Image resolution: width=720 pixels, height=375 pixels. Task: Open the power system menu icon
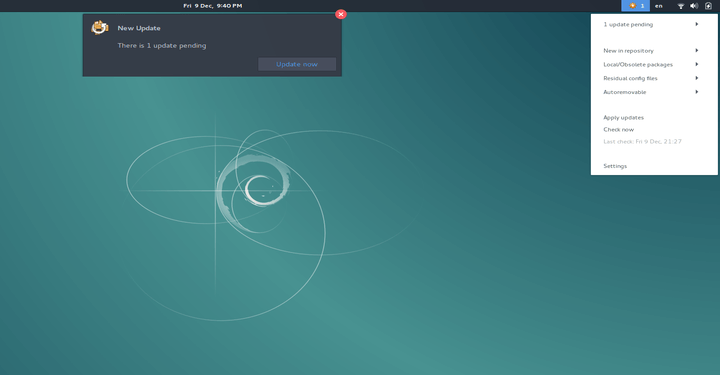(x=708, y=6)
